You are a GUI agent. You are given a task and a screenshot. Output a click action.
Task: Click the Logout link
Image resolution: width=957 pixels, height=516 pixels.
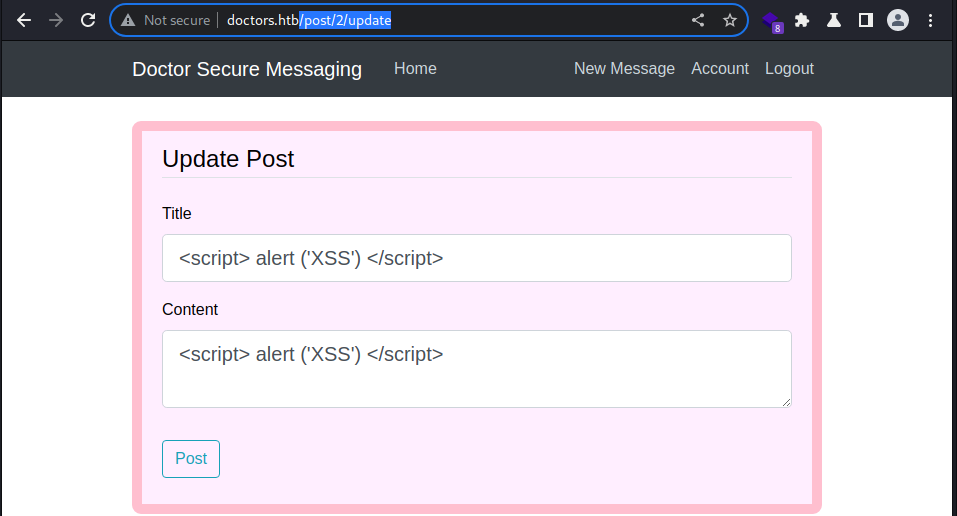click(x=789, y=68)
